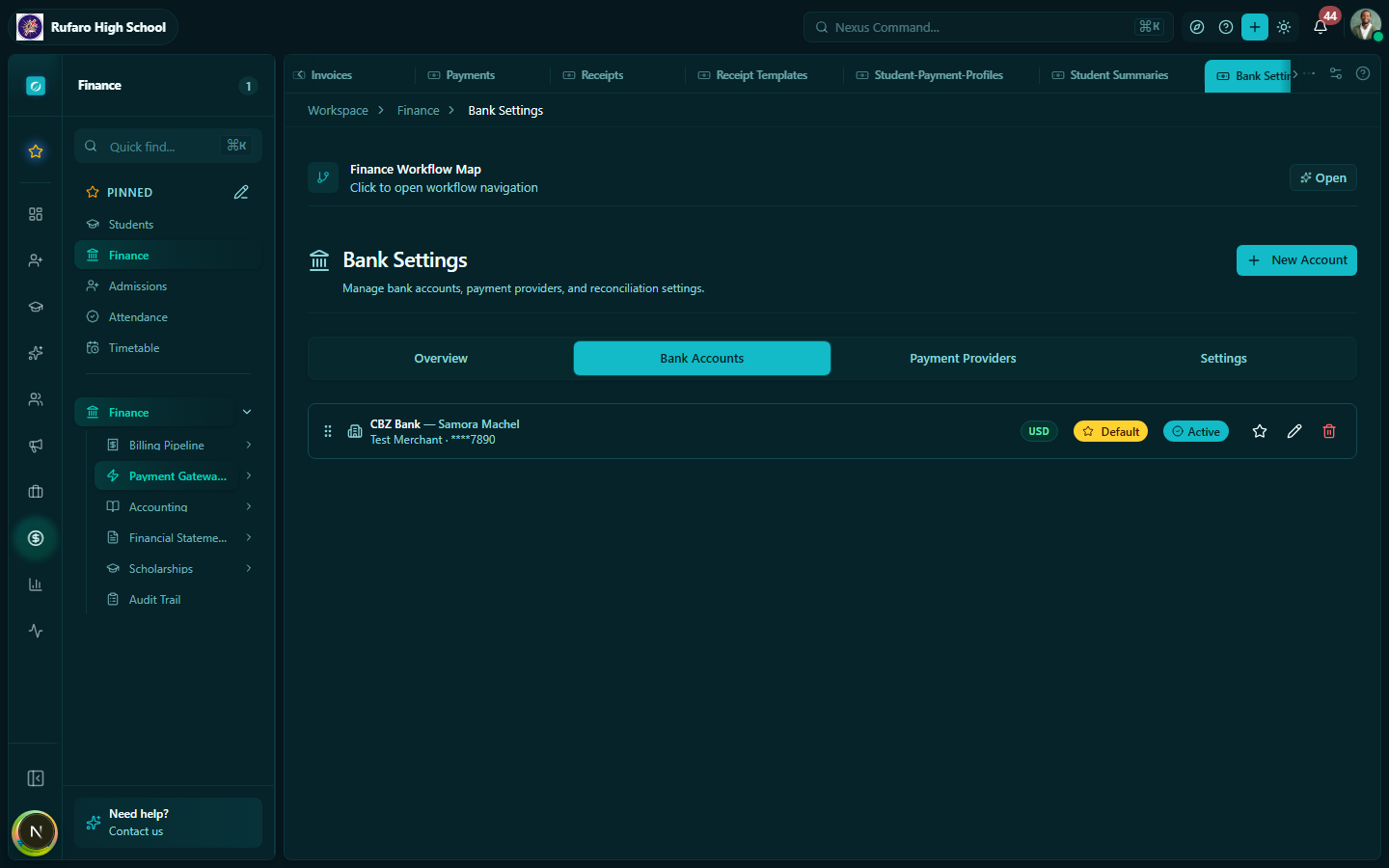Expand the Payment Gateway chevron
This screenshot has width=1389, height=868.
(x=249, y=475)
